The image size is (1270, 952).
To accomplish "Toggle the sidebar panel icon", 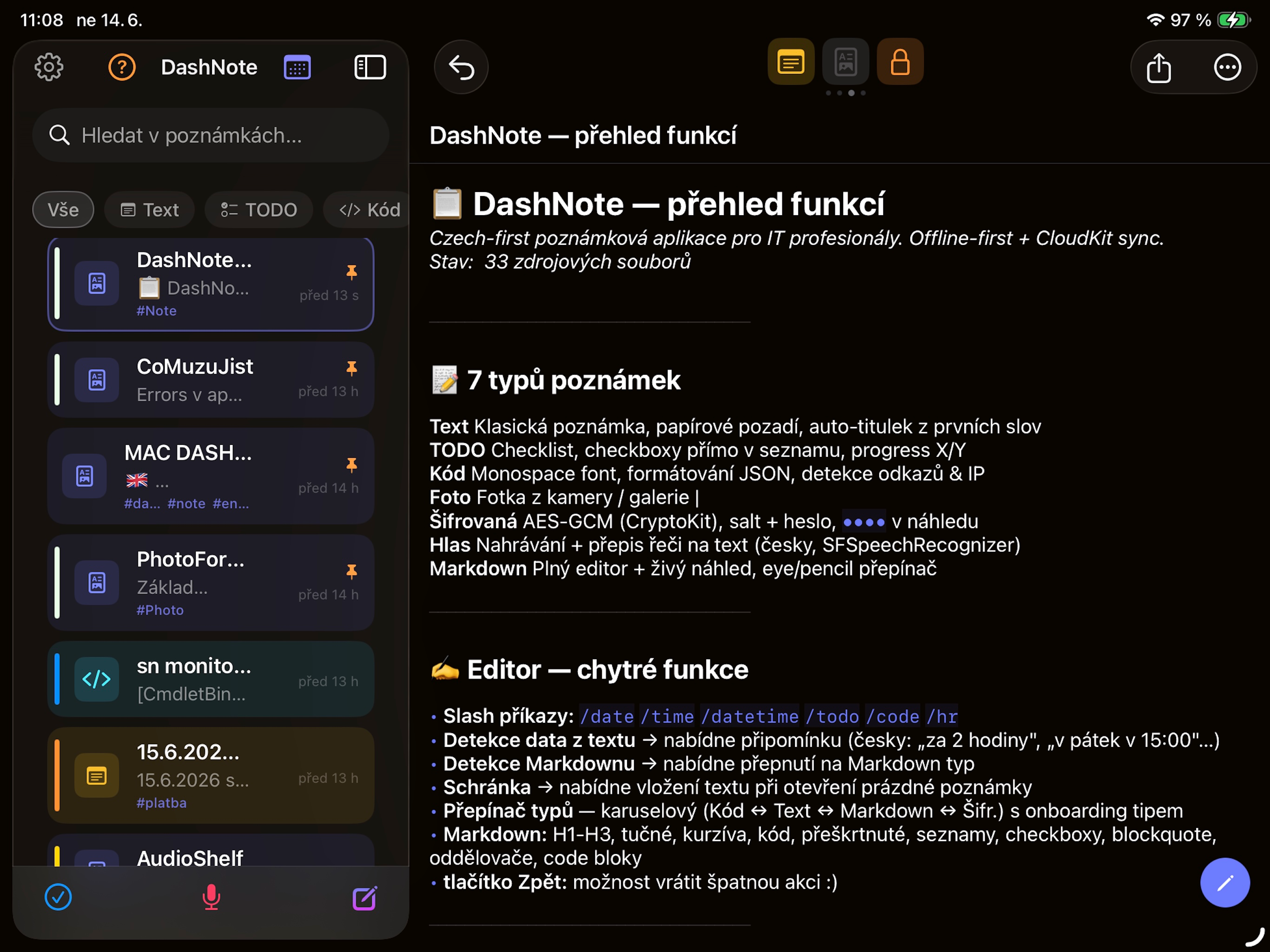I will (370, 67).
